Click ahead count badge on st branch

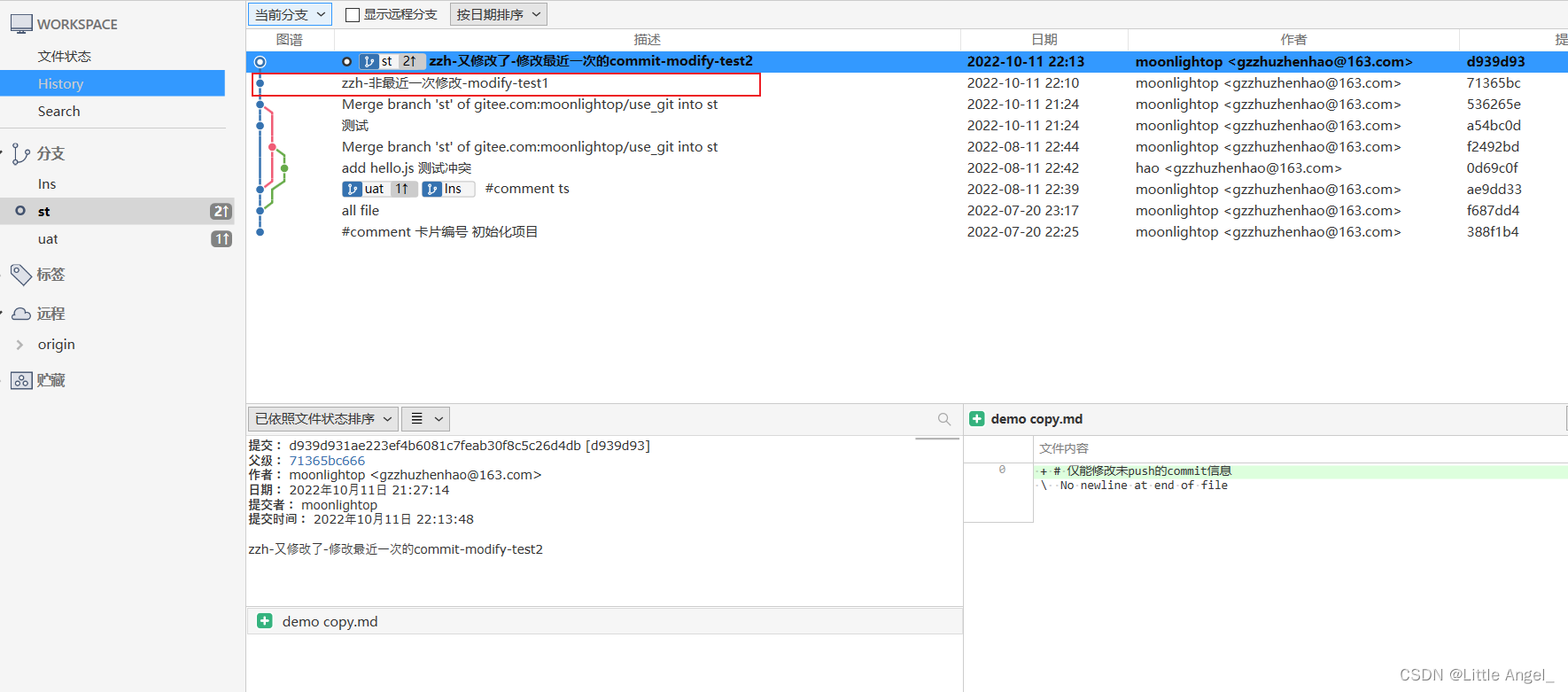[221, 211]
